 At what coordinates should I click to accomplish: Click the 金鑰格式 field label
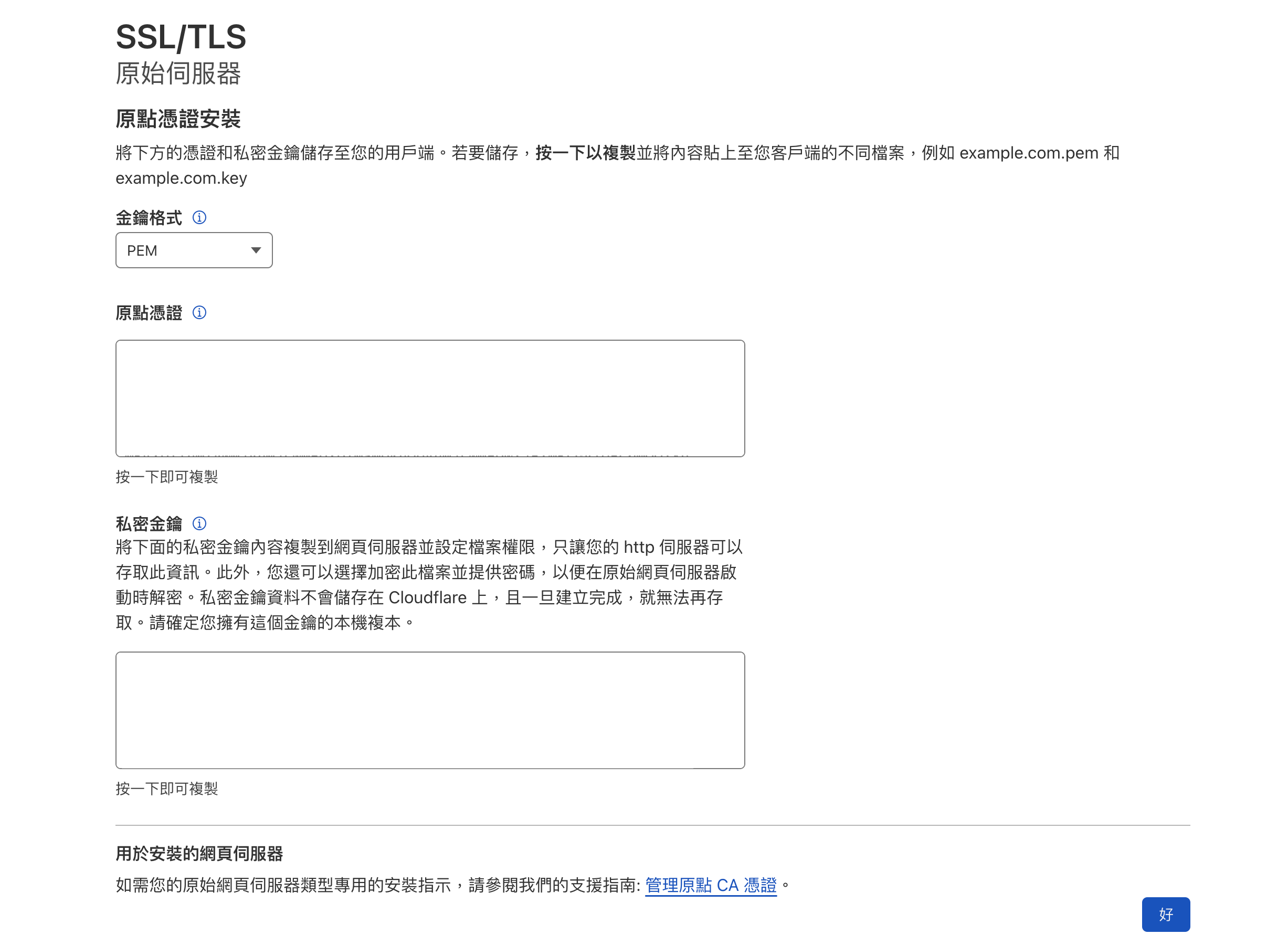[x=149, y=218]
